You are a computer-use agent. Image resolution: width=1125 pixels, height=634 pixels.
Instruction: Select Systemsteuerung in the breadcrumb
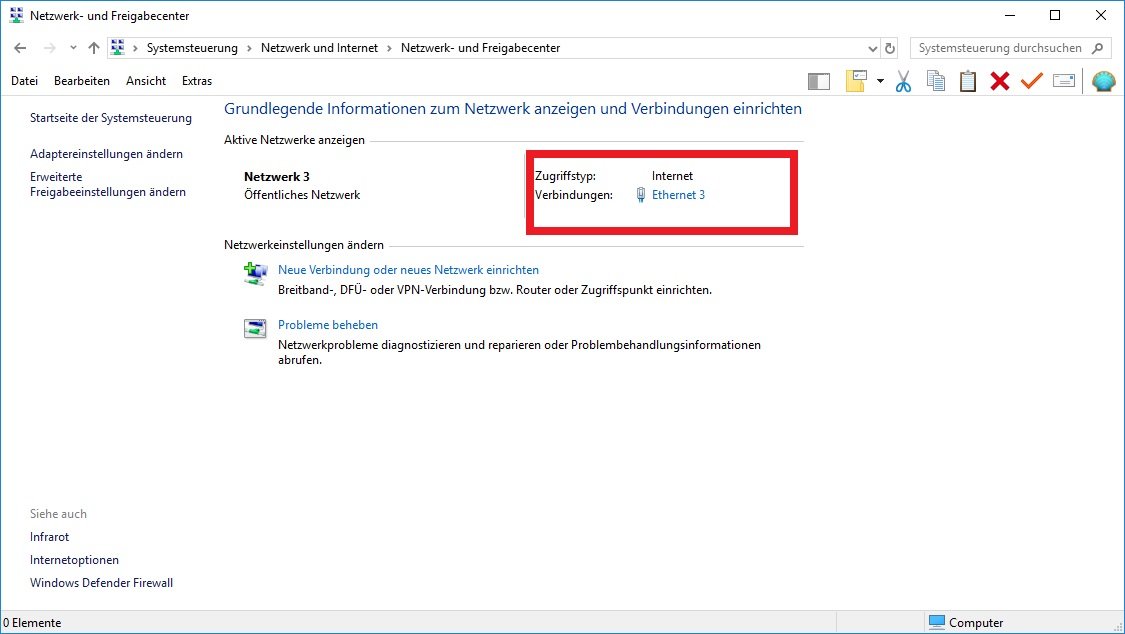point(192,48)
